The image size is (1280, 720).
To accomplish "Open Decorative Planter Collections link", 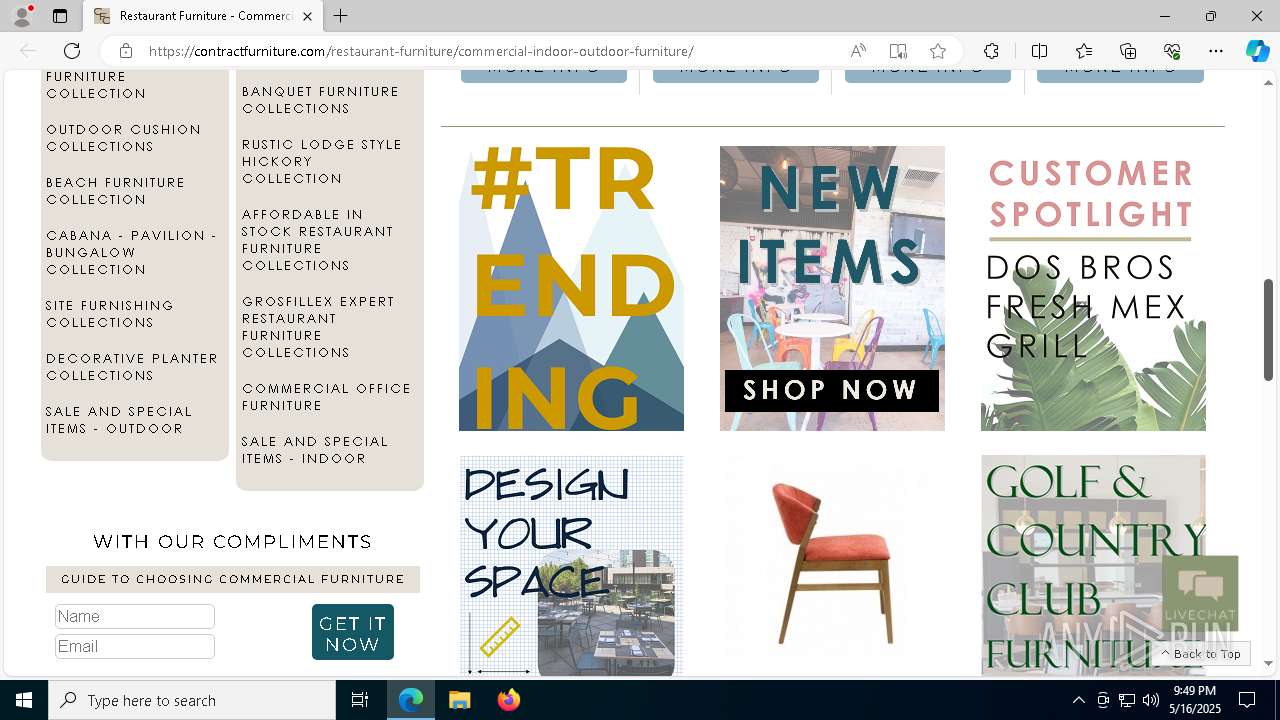I will point(132,367).
